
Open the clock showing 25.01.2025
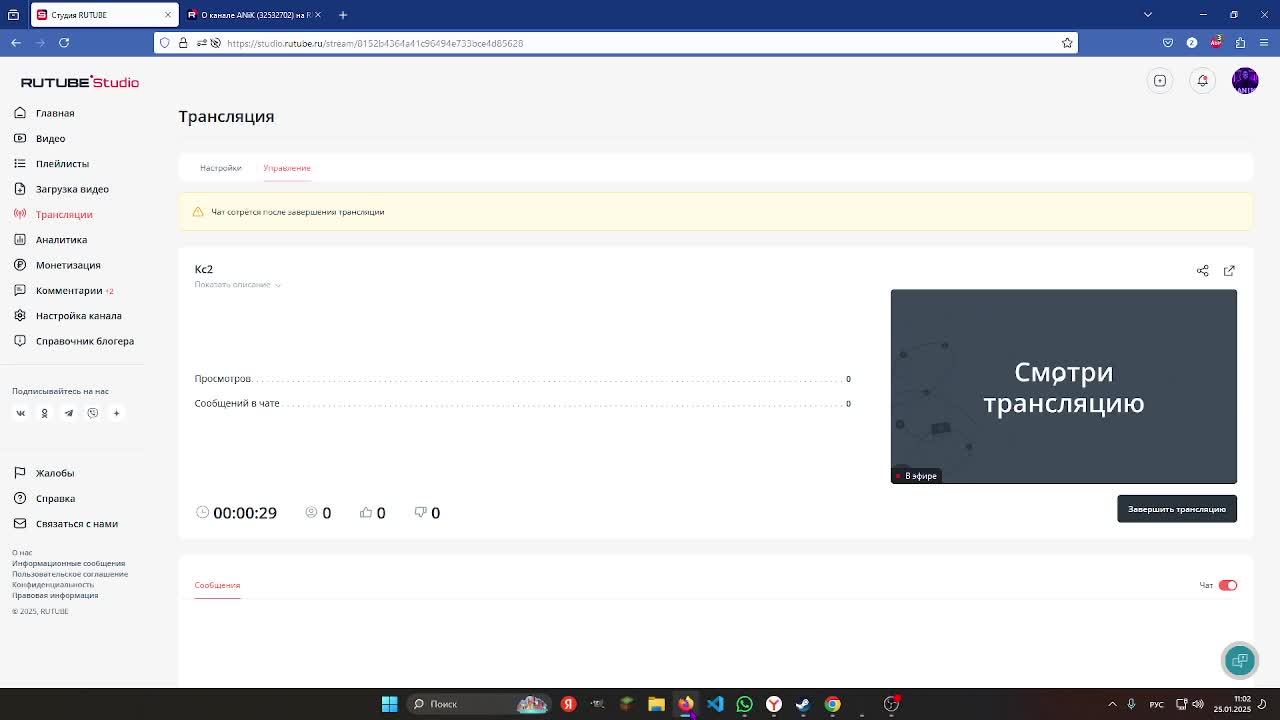(1233, 704)
